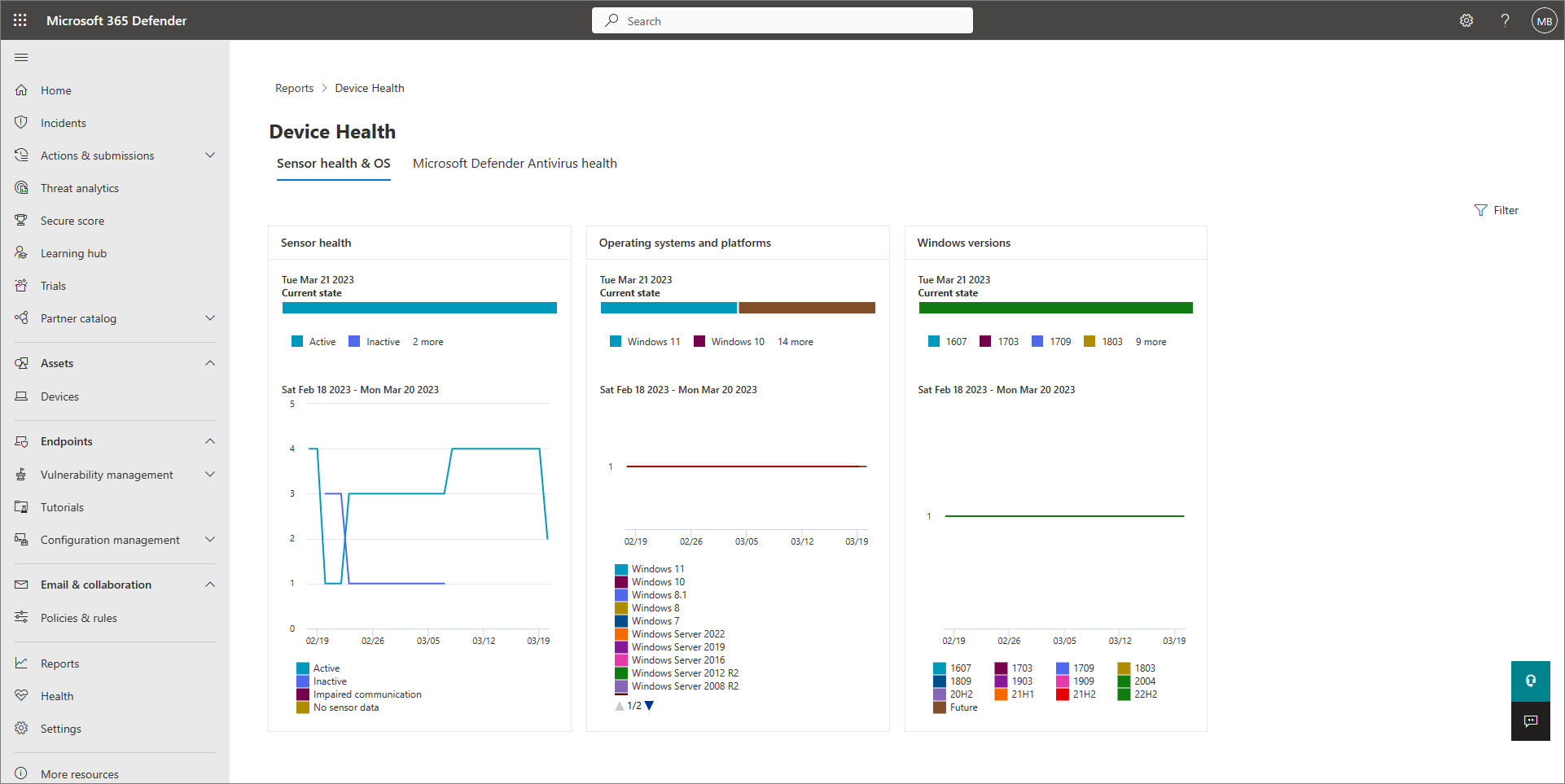Click the help question mark icon
1565x784 pixels.
click(x=1505, y=20)
